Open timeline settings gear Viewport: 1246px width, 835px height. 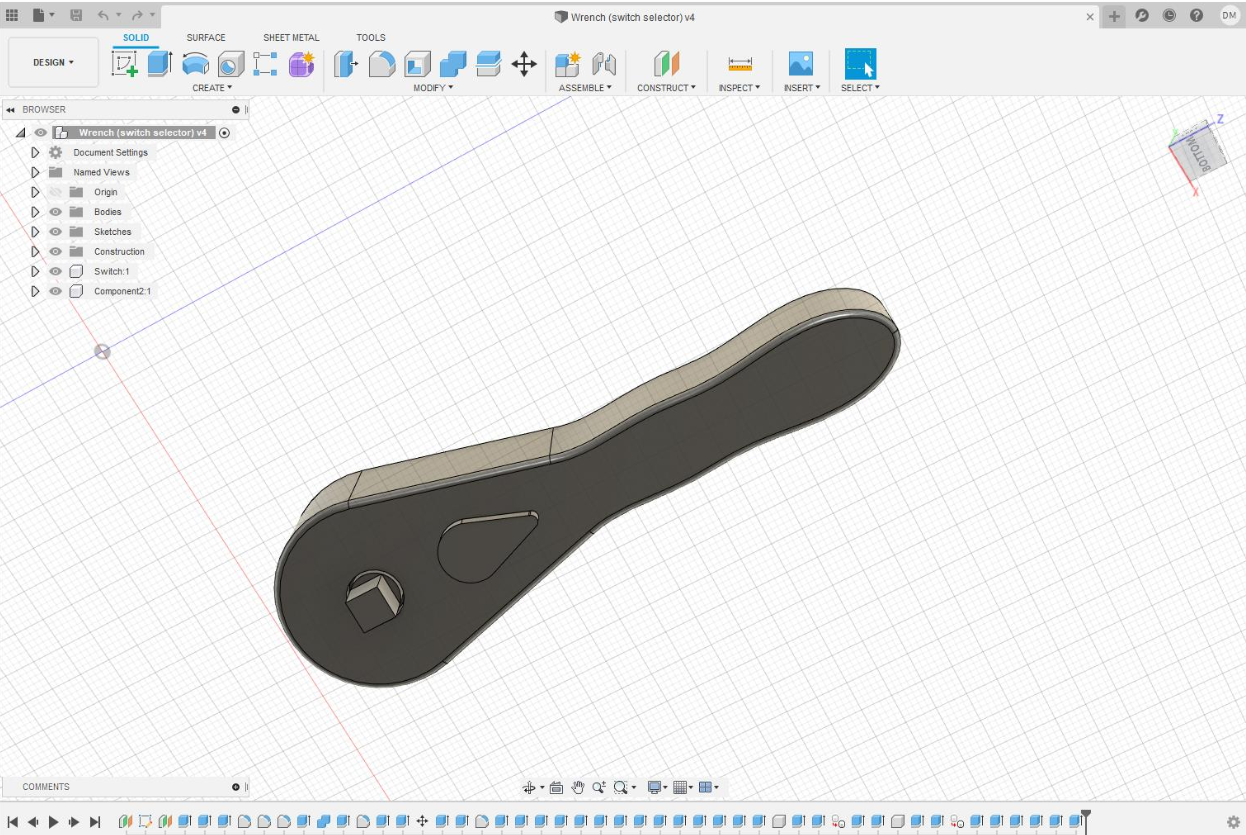coord(1233,822)
